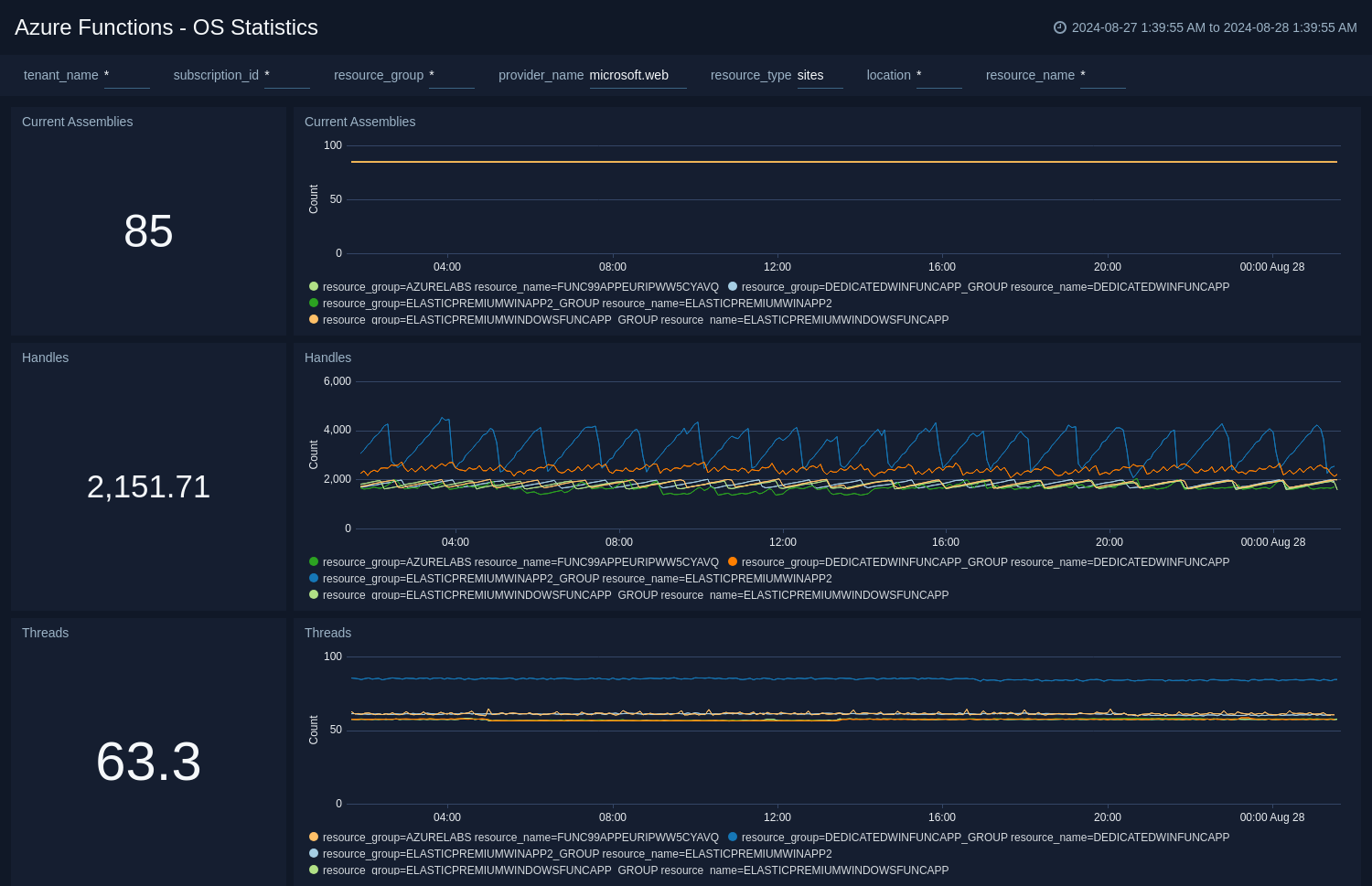The width and height of the screenshot is (1372, 886).
Task: Click the 85 current assemblies value
Action: click(148, 231)
